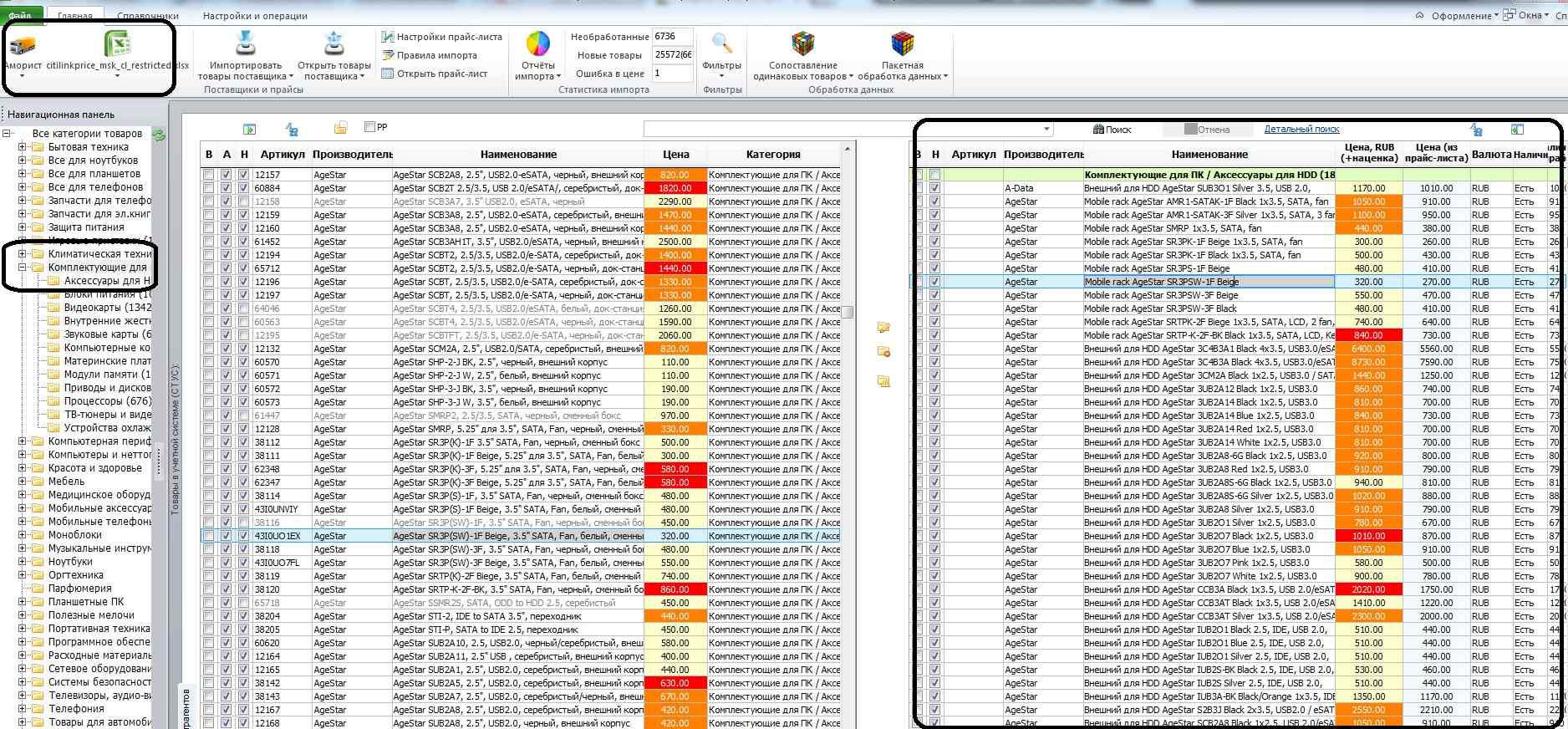The width and height of the screenshot is (1568, 729).
Task: Click Импортировать товары поставщика icon
Action: click(x=246, y=43)
